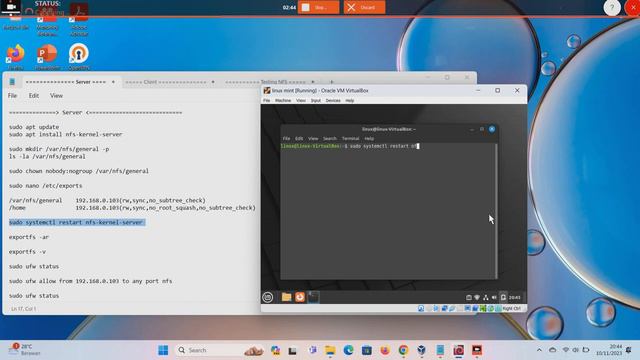Image resolution: width=640 pixels, height=360 pixels.
Task: Open terminal Search menu in VM
Action: (330, 138)
